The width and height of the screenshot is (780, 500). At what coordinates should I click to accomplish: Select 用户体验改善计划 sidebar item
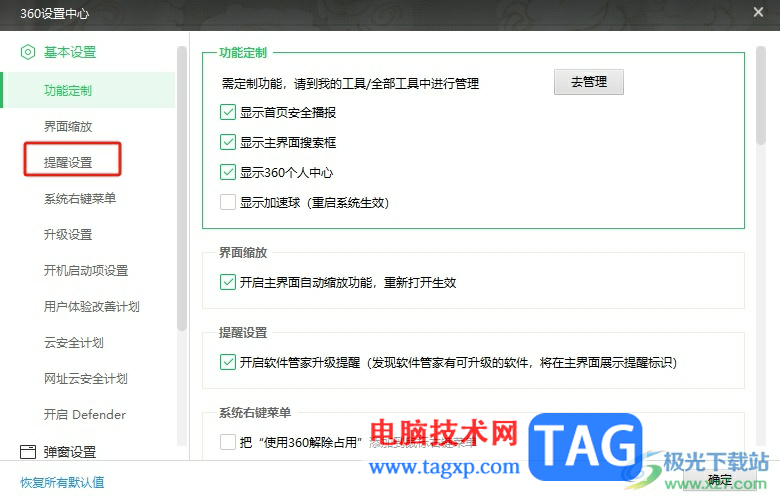pos(92,306)
